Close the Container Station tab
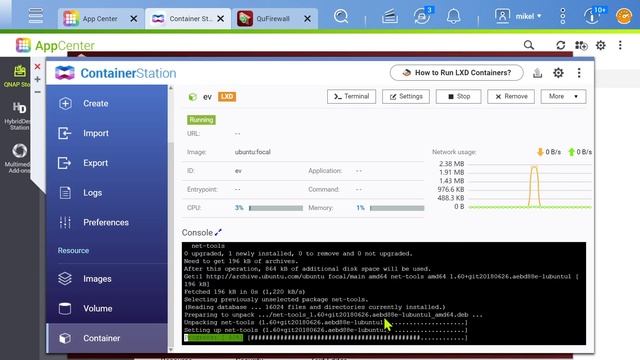Image resolution: width=640 pixels, height=360 pixels. coord(220,19)
